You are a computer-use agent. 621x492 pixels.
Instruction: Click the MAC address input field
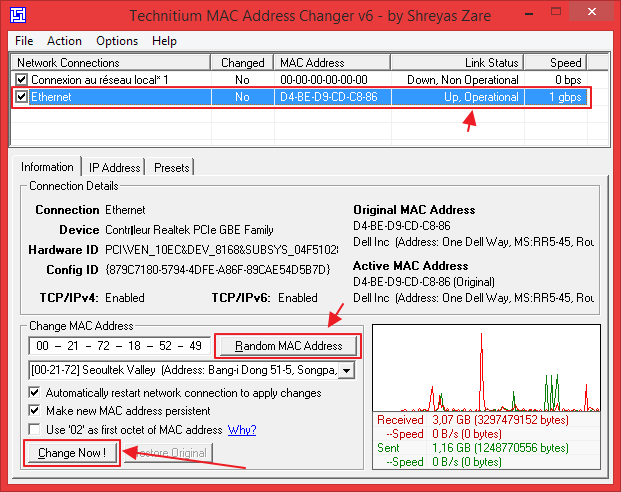120,346
